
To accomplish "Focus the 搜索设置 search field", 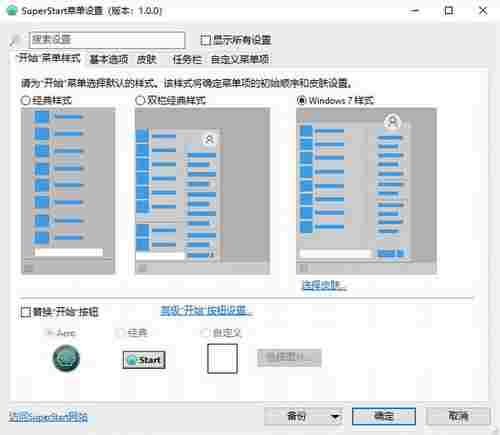I will tap(107, 40).
